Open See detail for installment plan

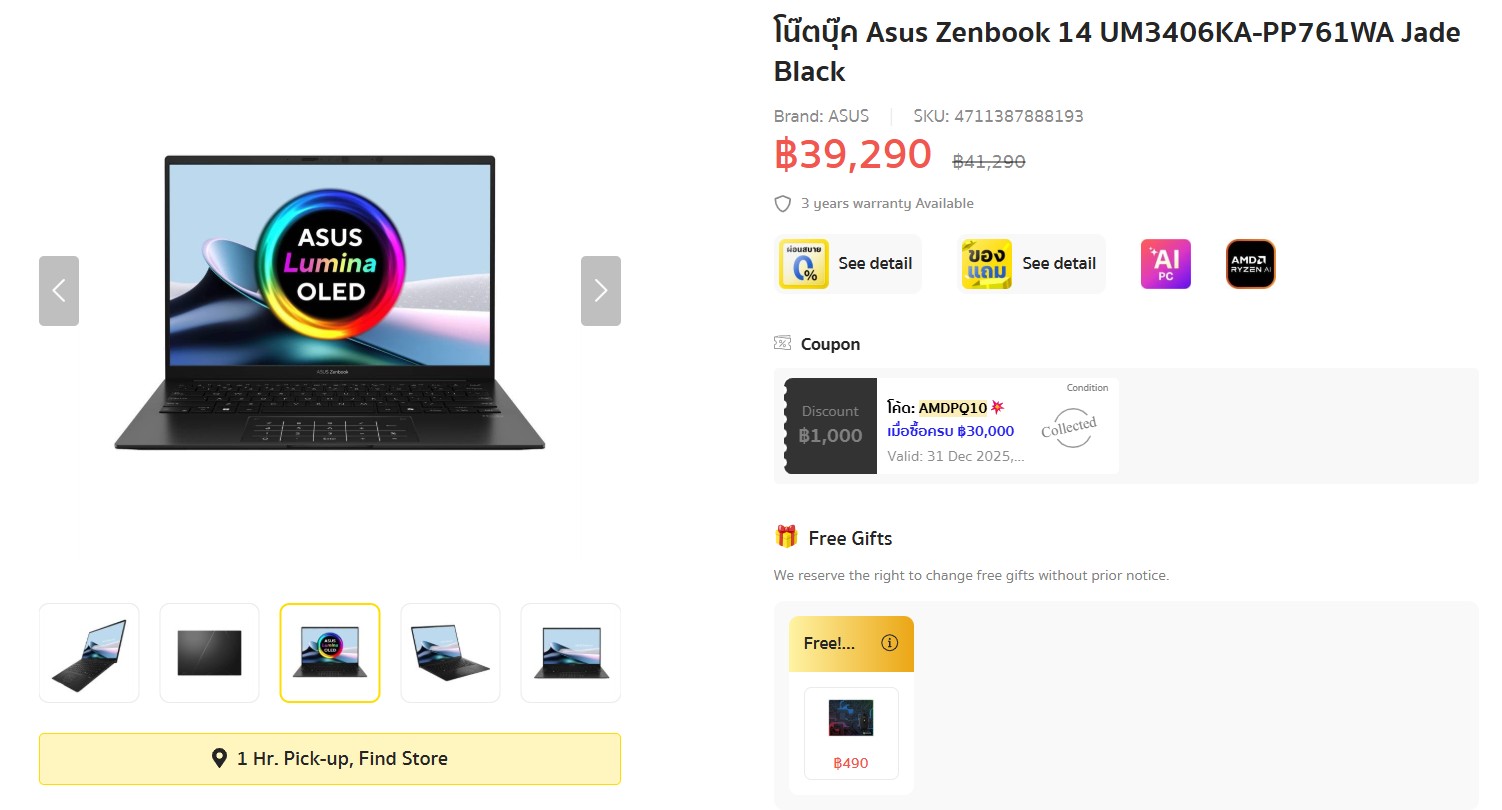tap(875, 264)
